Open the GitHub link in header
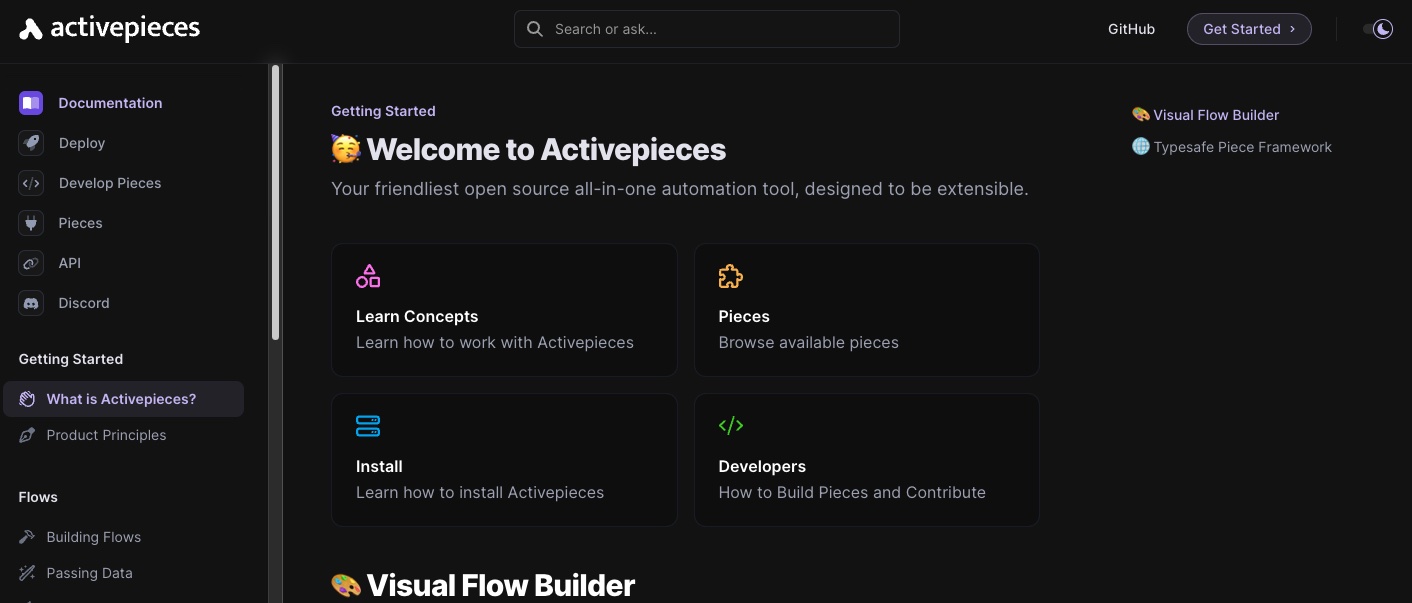 1131,29
